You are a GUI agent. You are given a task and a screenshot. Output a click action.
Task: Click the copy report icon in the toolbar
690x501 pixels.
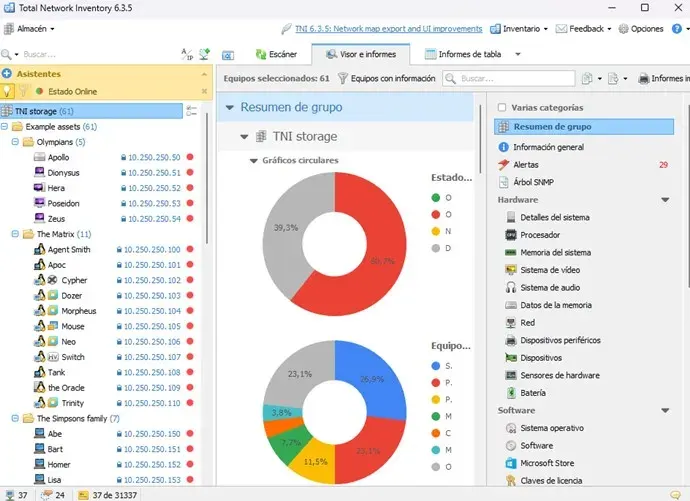(587, 78)
